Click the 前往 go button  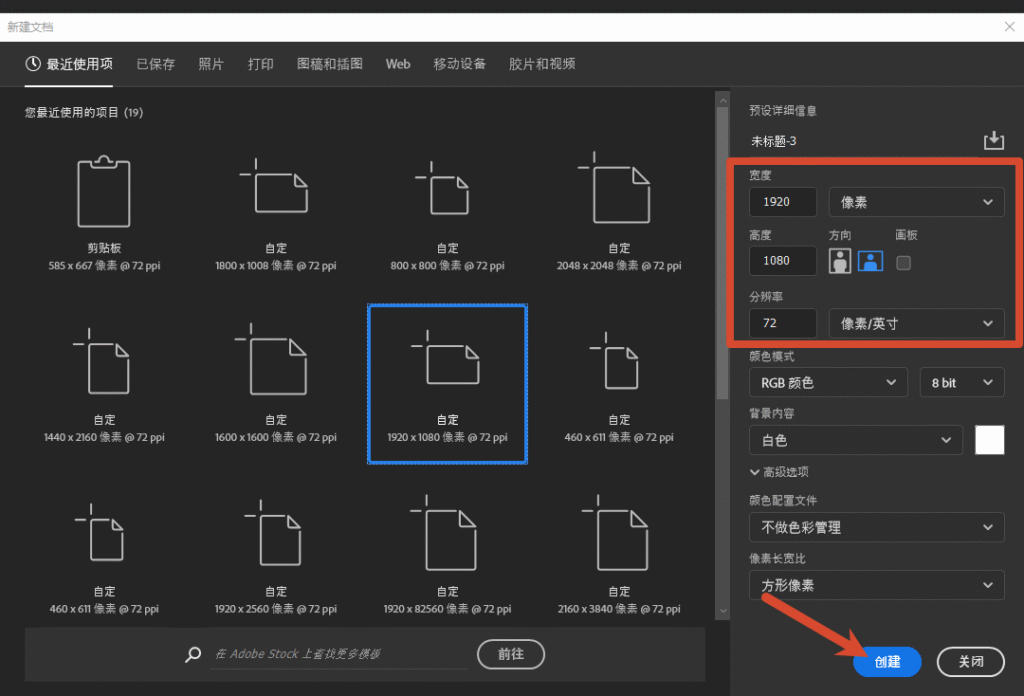(511, 654)
